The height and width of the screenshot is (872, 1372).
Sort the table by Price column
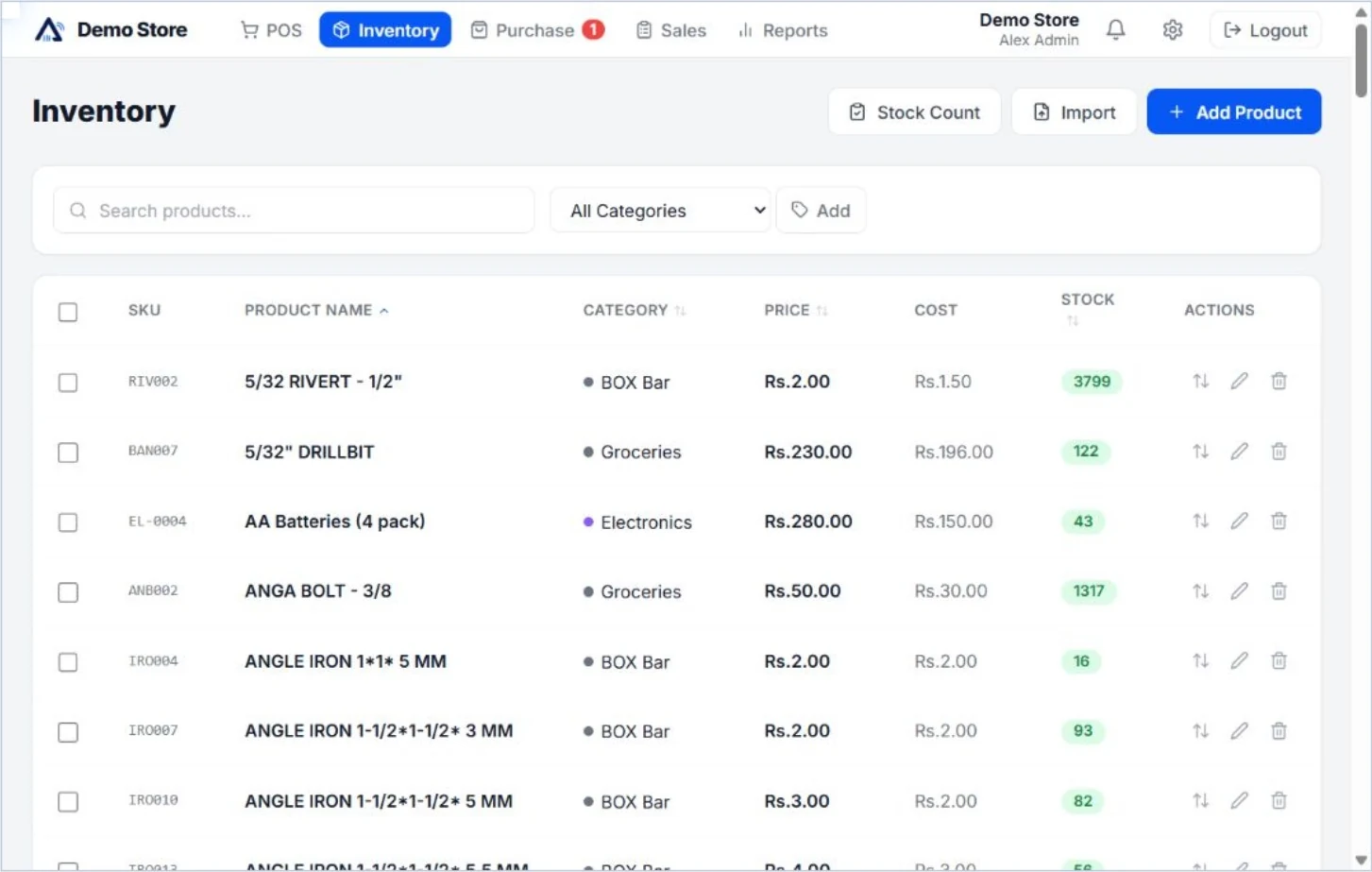tap(795, 310)
